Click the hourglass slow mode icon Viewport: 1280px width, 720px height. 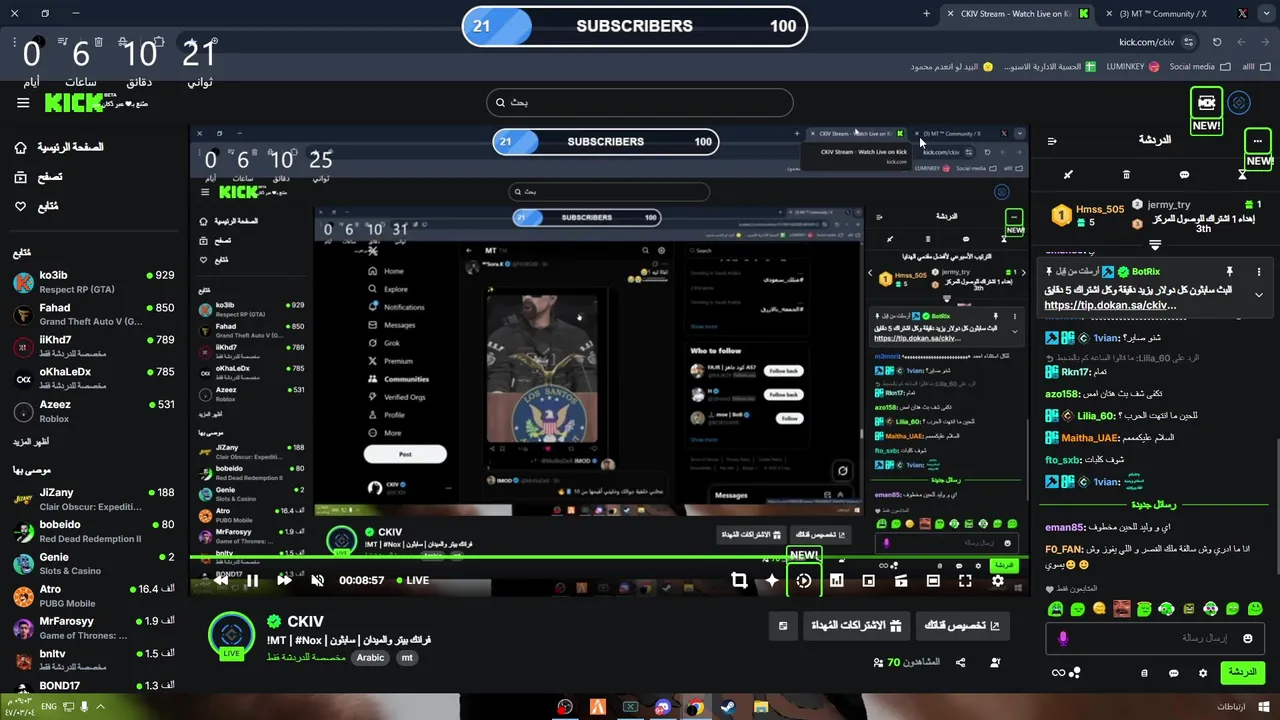(1242, 175)
